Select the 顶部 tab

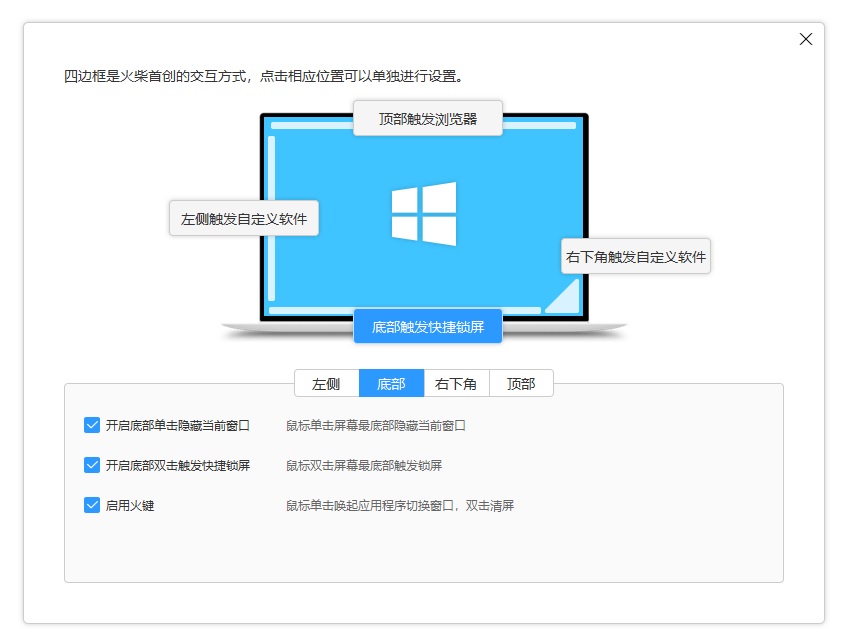(520, 383)
